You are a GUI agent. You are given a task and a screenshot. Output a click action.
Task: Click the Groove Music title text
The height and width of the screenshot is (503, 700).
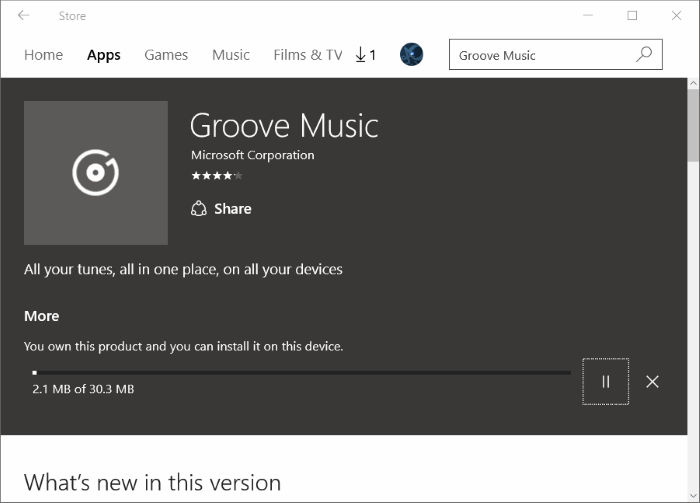[284, 125]
